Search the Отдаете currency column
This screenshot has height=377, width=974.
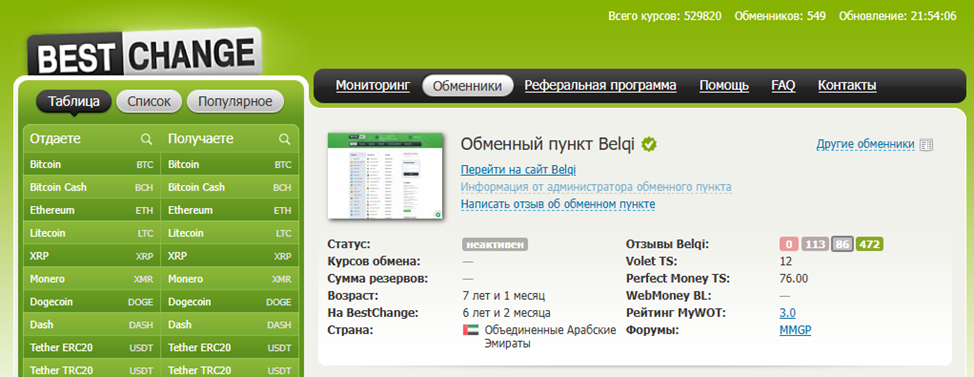[147, 139]
